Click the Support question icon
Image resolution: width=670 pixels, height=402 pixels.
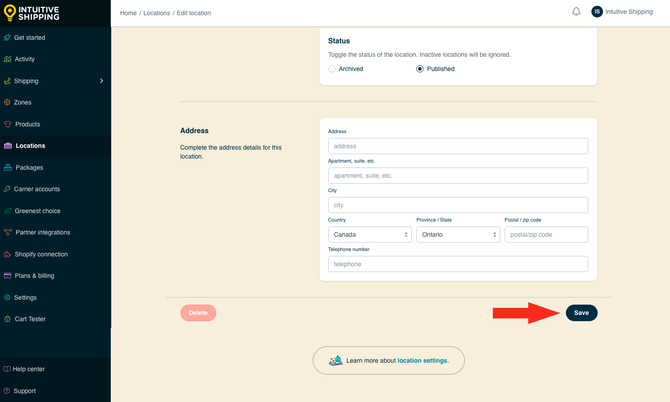pos(7,390)
